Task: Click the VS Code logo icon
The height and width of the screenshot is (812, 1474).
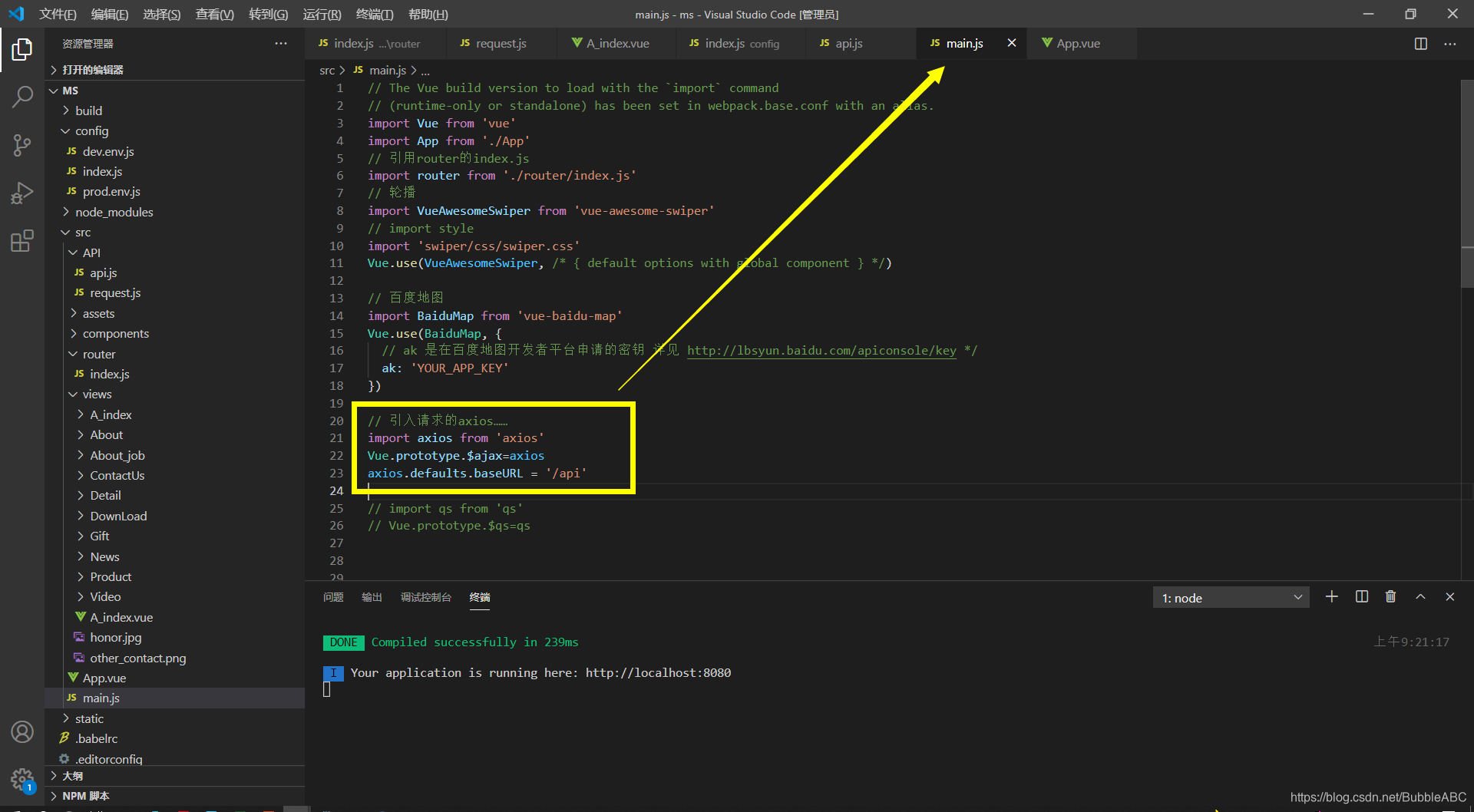Action: [x=16, y=14]
